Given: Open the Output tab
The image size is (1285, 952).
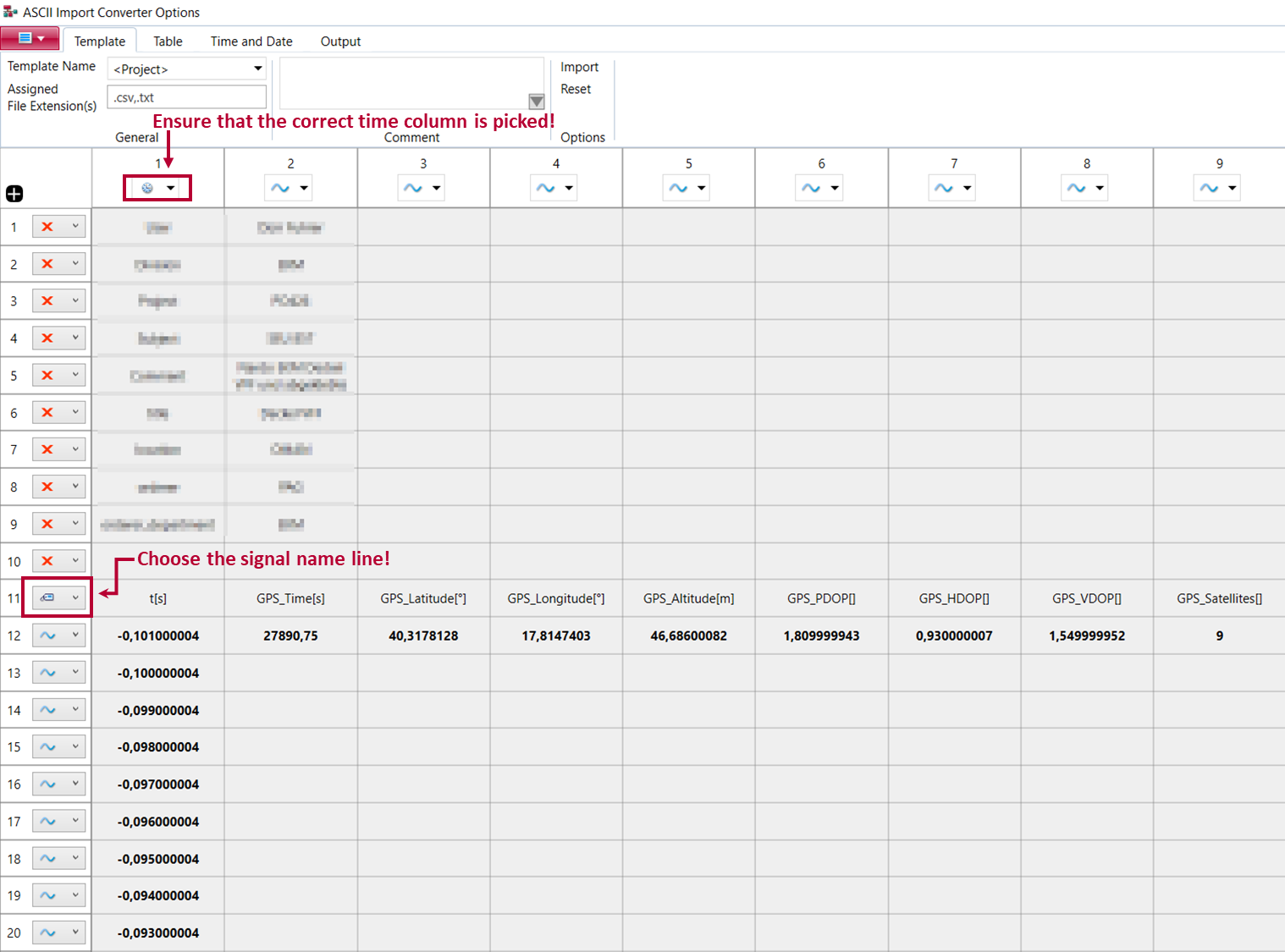Looking at the screenshot, I should pyautogui.click(x=340, y=41).
